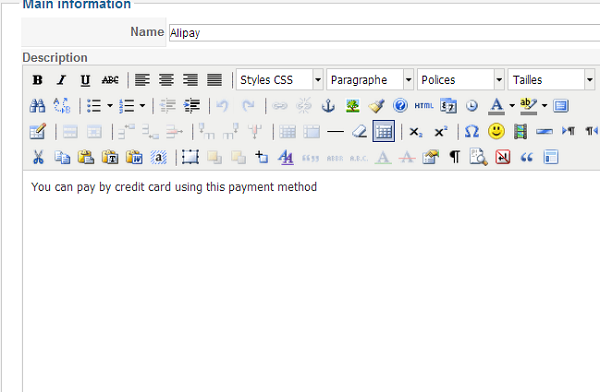600x392 pixels.
Task: Expand text color picker arrow
Action: pos(512,106)
